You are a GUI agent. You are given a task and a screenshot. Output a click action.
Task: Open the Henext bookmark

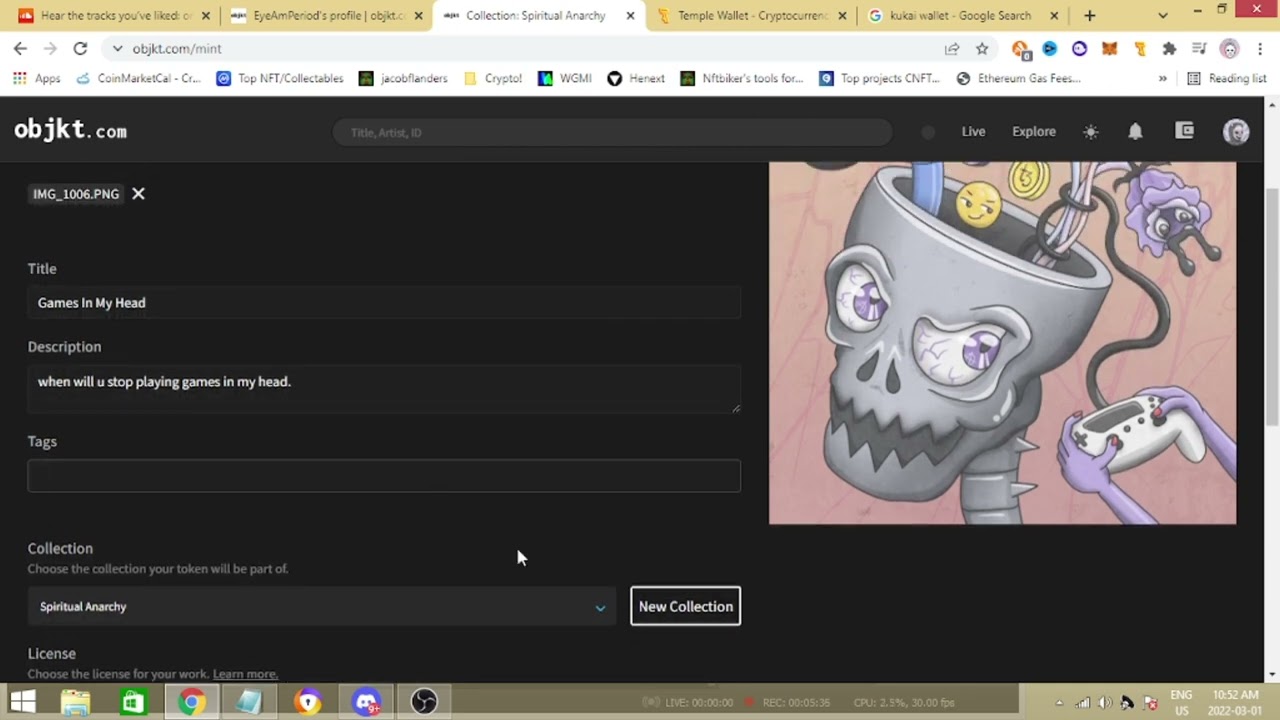(636, 78)
